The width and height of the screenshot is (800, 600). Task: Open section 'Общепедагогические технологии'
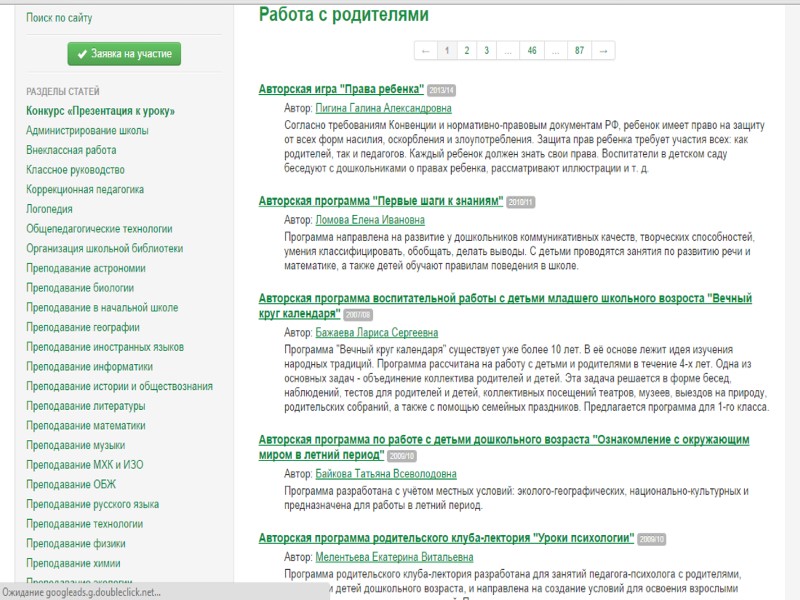coord(99,229)
